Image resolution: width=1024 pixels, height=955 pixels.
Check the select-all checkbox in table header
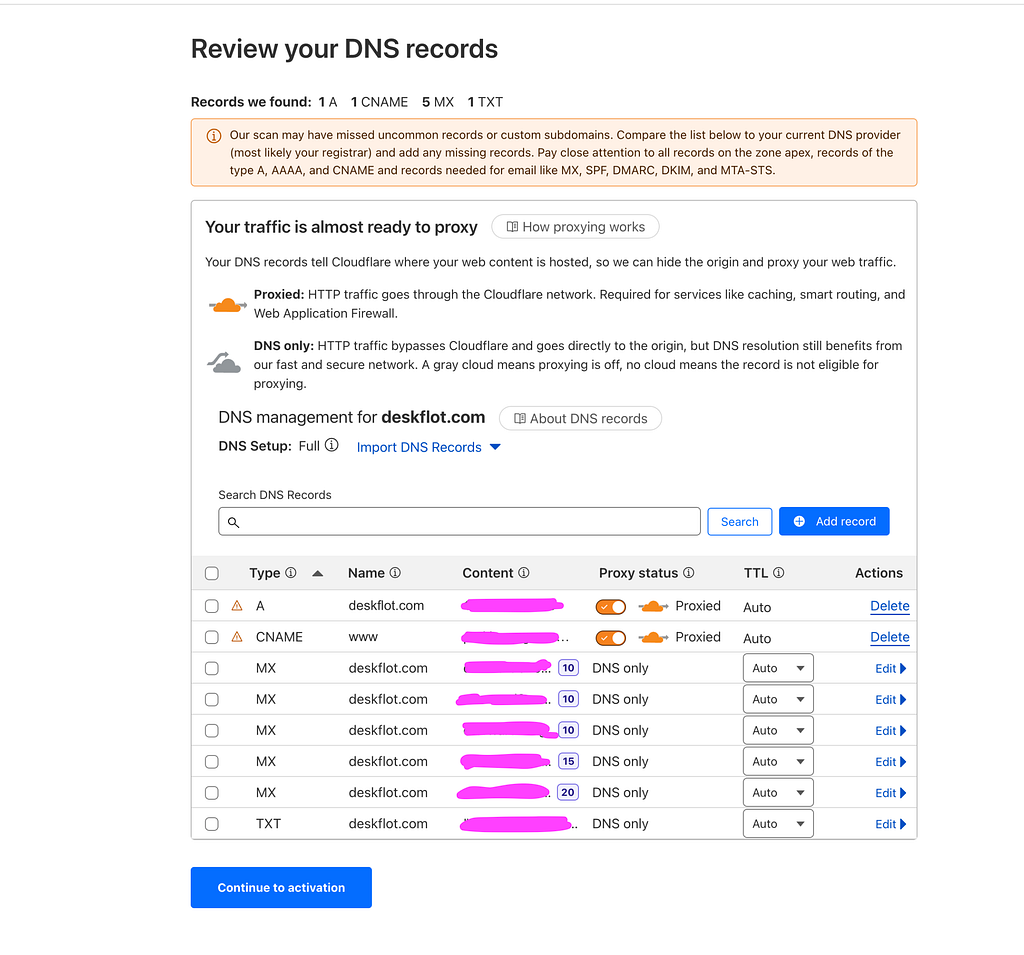(x=212, y=574)
